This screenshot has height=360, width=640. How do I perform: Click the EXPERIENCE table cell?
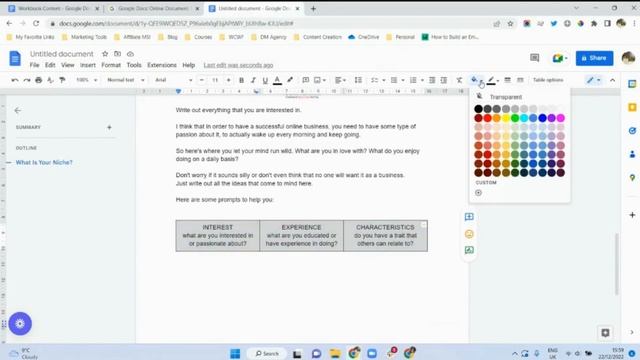[x=301, y=236]
